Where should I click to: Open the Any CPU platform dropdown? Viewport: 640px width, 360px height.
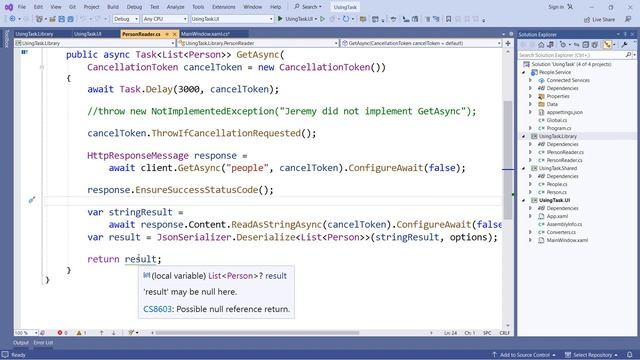tap(165, 19)
